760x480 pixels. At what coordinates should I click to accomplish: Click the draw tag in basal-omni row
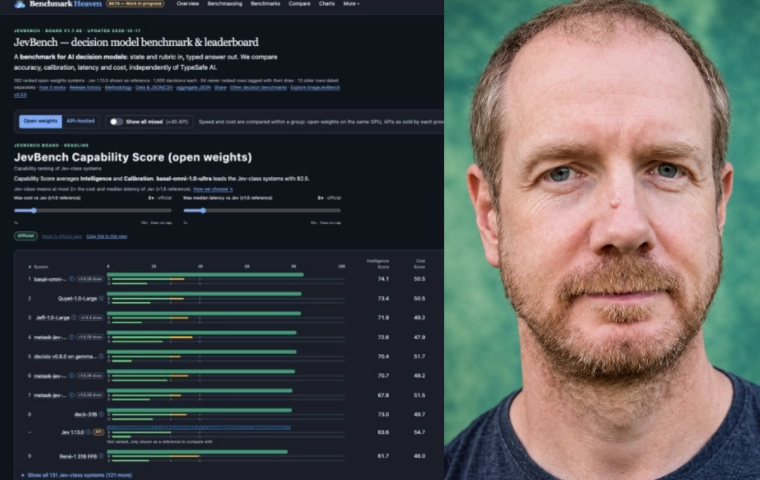coord(90,279)
